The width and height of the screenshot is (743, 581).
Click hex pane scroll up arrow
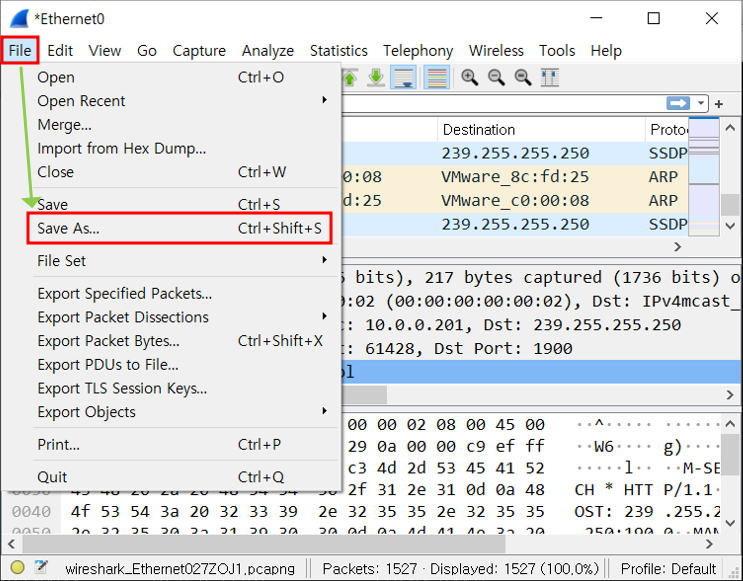coord(730,423)
